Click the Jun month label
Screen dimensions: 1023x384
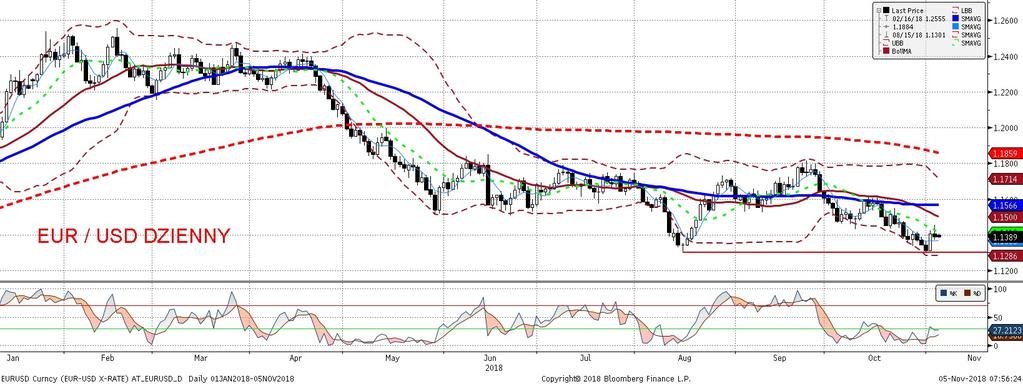[490, 358]
